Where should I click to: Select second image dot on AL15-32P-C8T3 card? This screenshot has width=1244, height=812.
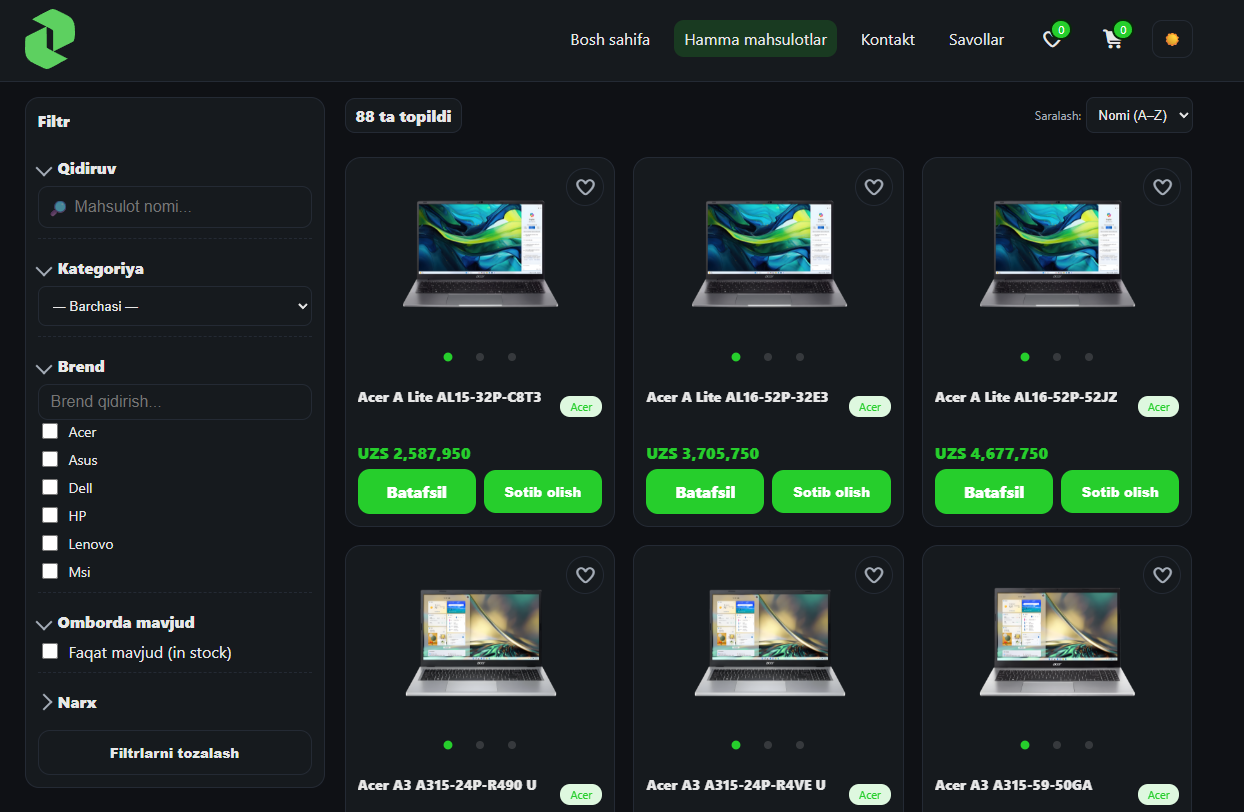point(480,357)
